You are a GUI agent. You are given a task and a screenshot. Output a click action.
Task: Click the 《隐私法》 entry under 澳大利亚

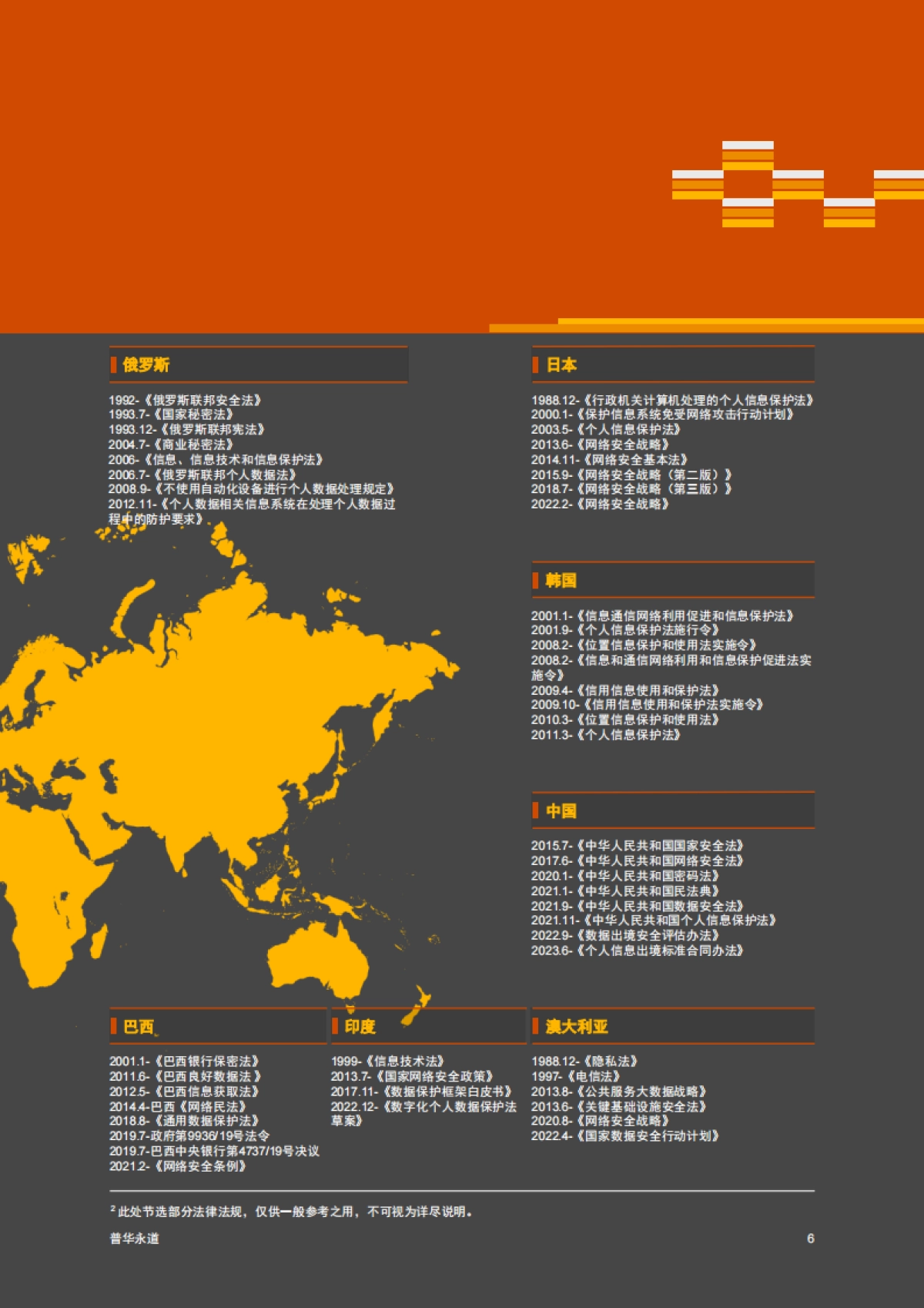tap(584, 1061)
